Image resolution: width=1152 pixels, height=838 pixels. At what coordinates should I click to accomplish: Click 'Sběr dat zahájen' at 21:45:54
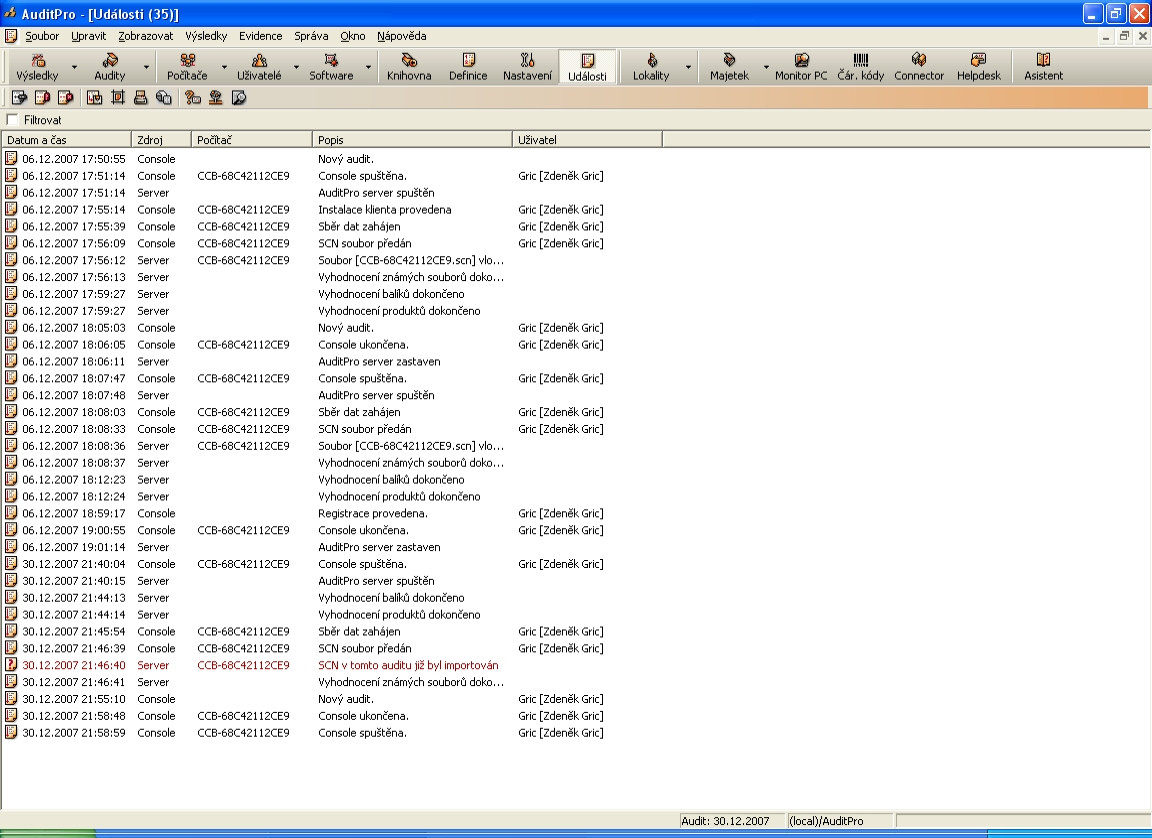coord(359,632)
